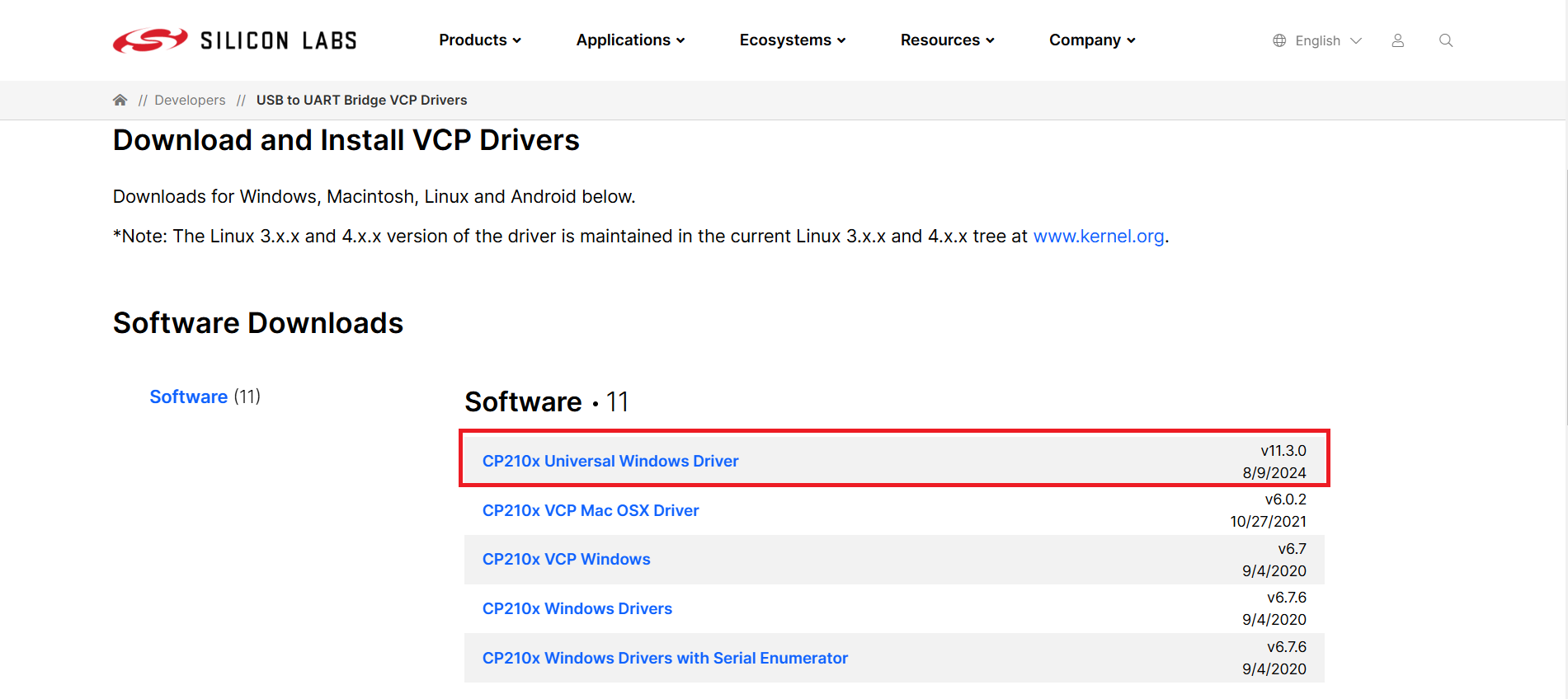Image resolution: width=1568 pixels, height=699 pixels.
Task: Click the page vertical scrollbar
Action: tap(1565, 297)
